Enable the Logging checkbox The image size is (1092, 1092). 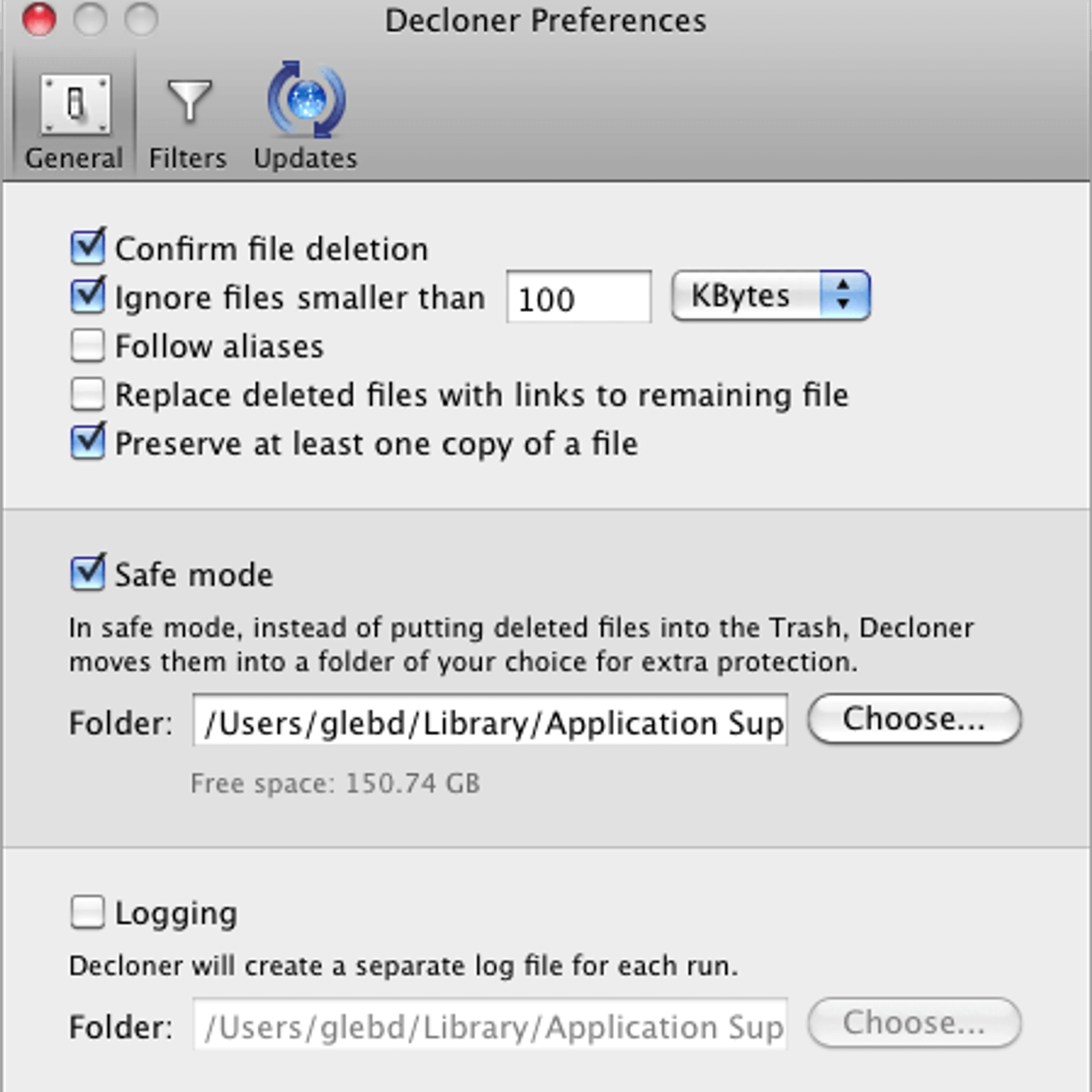[88, 913]
